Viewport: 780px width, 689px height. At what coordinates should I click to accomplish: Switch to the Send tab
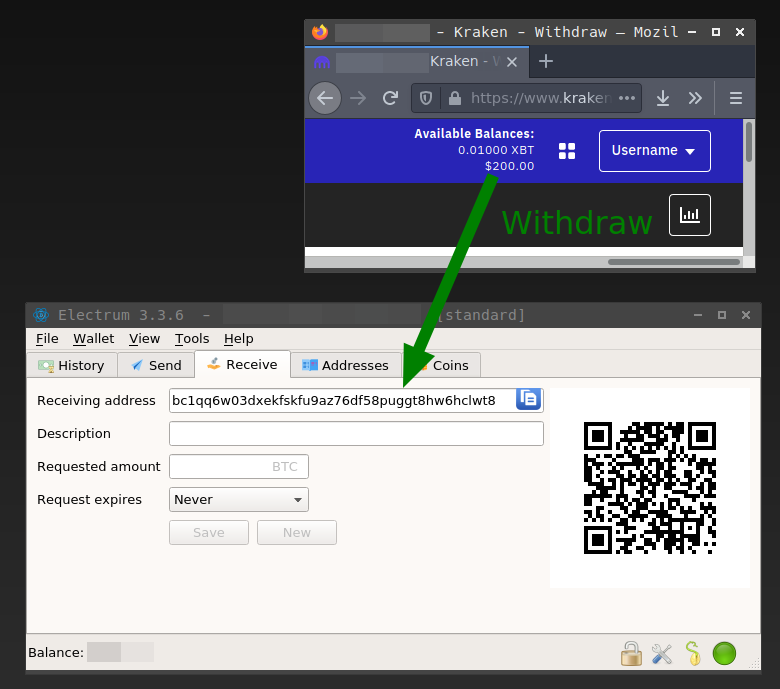pos(156,365)
